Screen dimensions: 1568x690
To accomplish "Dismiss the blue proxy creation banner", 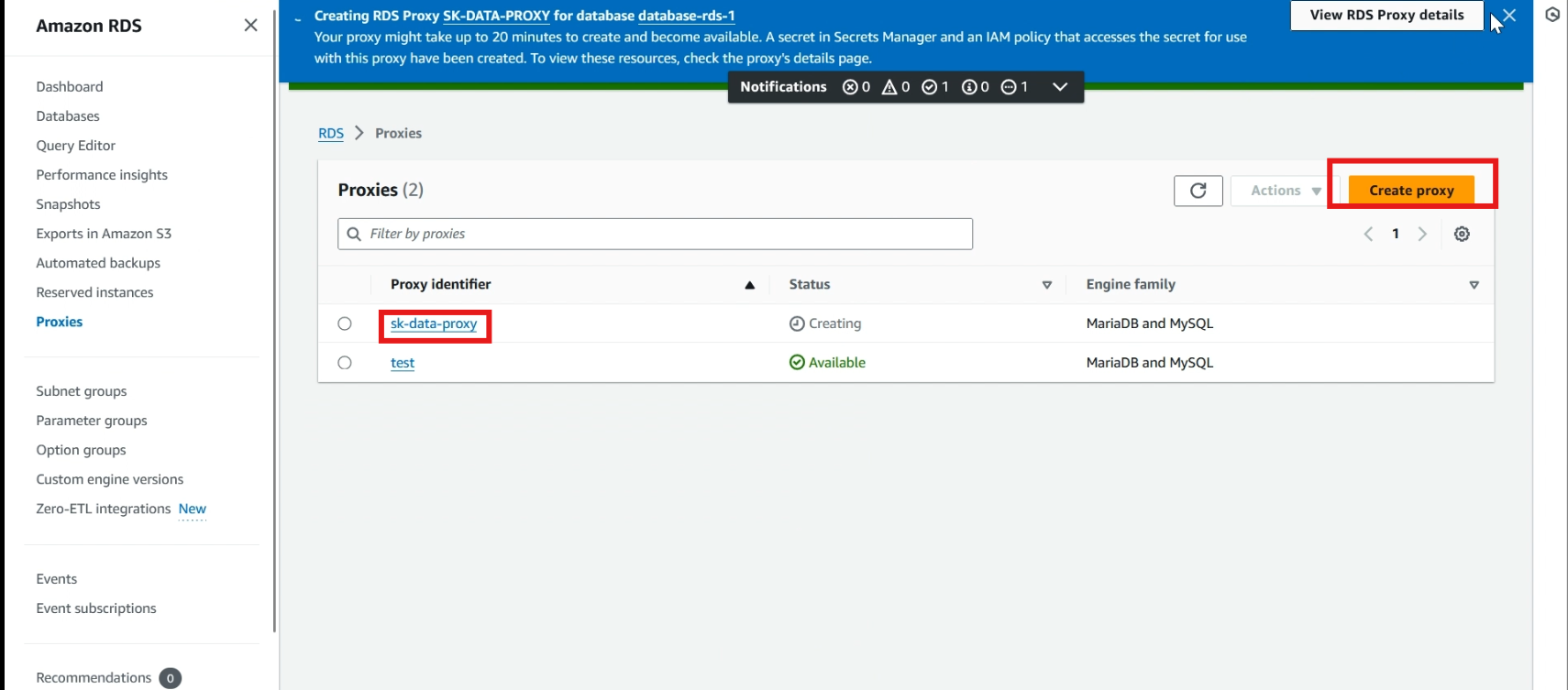I will click(x=1509, y=16).
